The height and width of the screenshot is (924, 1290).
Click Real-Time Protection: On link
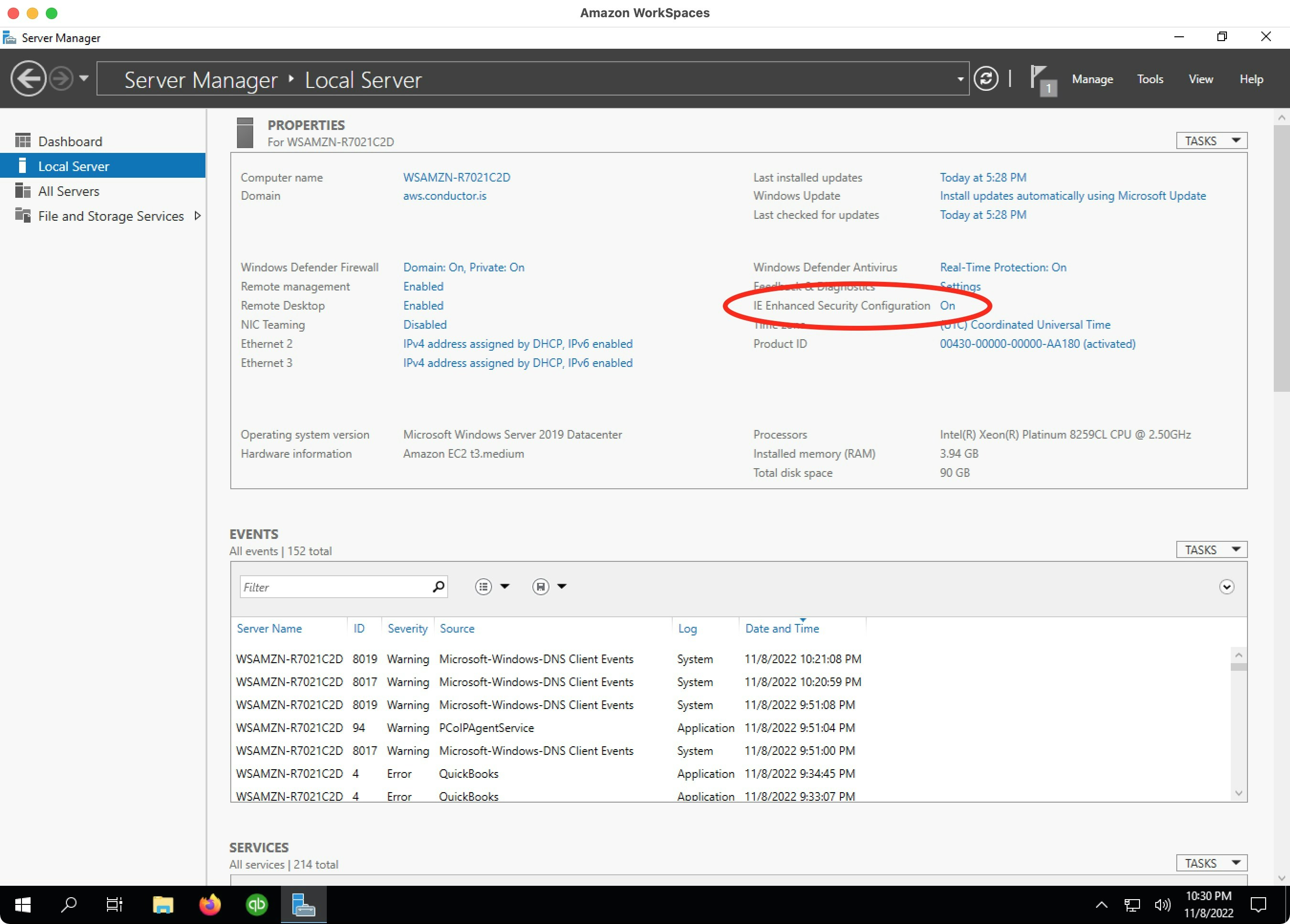1003,267
